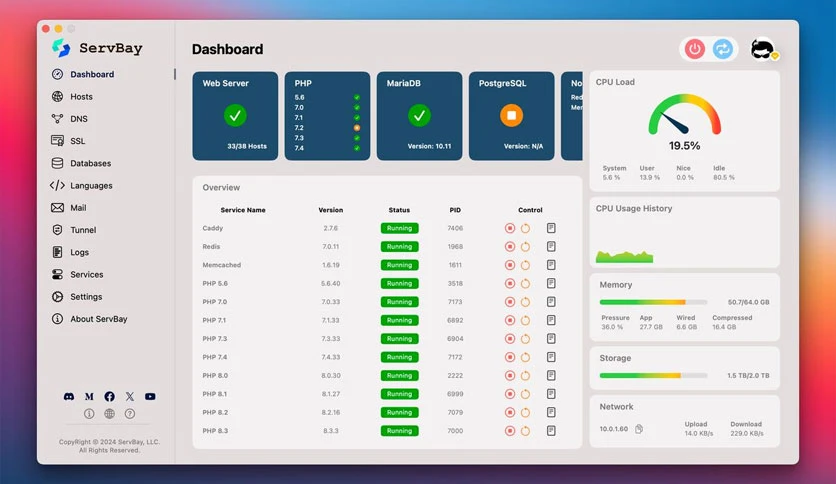Viewport: 836px width, 484px height.
Task: Open the Hosts section
Action: click(x=72, y=96)
